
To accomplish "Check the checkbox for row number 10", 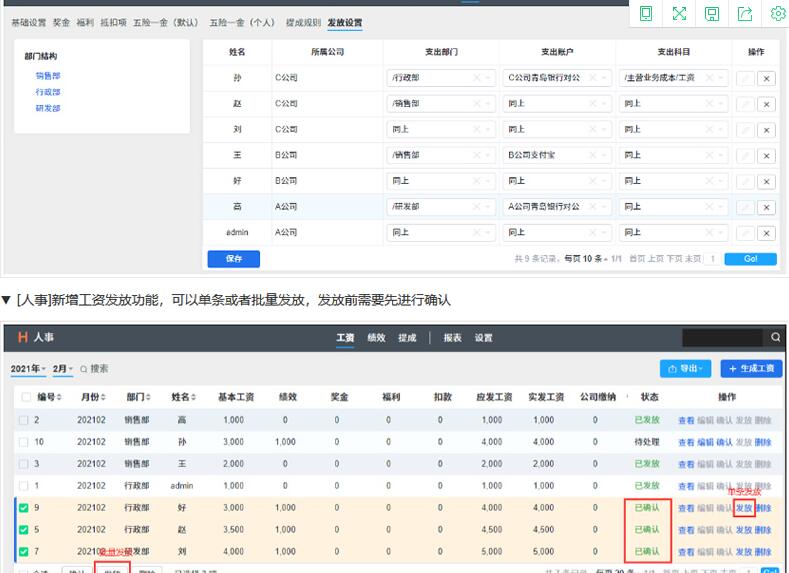I will click(x=23, y=442).
